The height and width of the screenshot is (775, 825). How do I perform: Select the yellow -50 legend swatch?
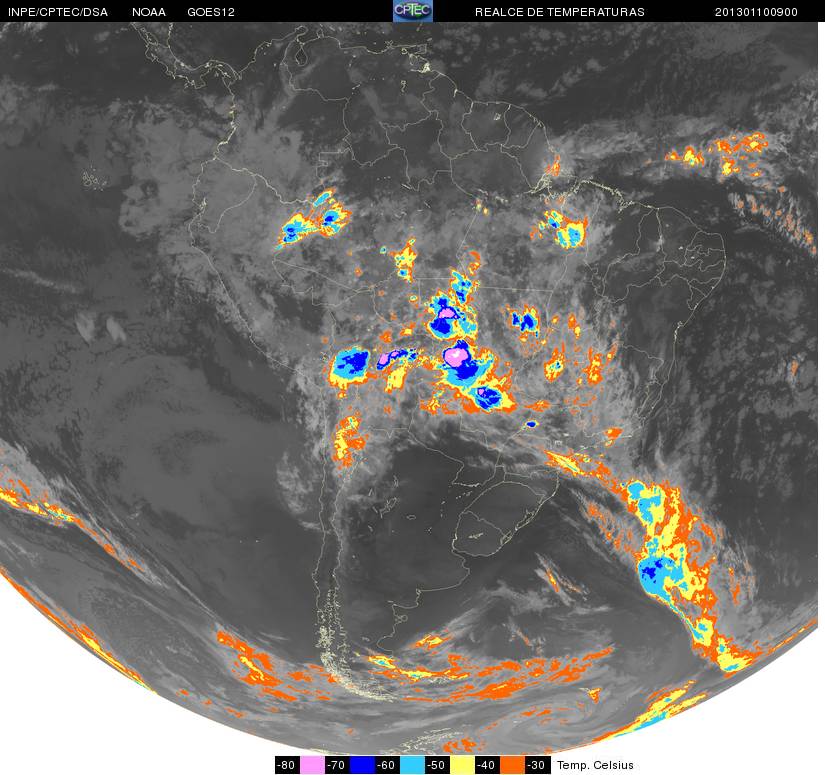[x=462, y=765]
